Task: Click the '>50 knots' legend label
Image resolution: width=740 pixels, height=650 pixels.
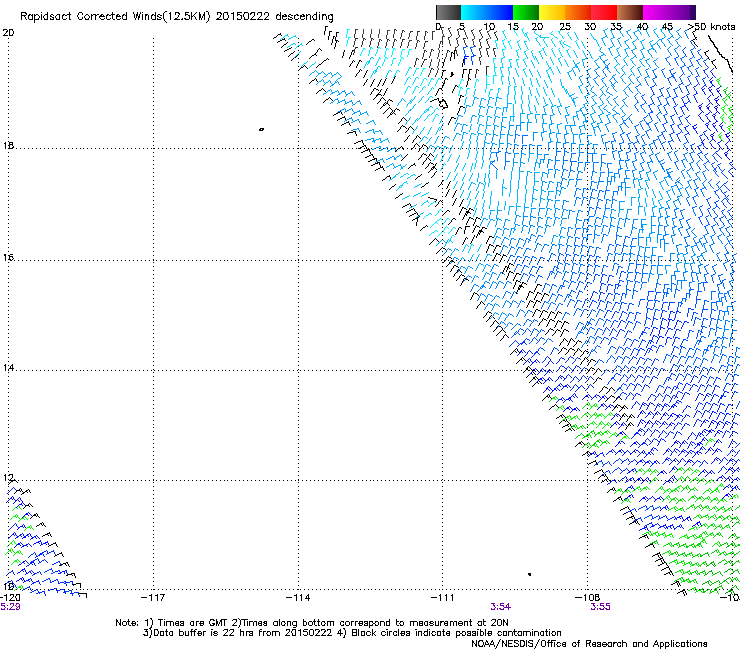Action: pos(711,26)
